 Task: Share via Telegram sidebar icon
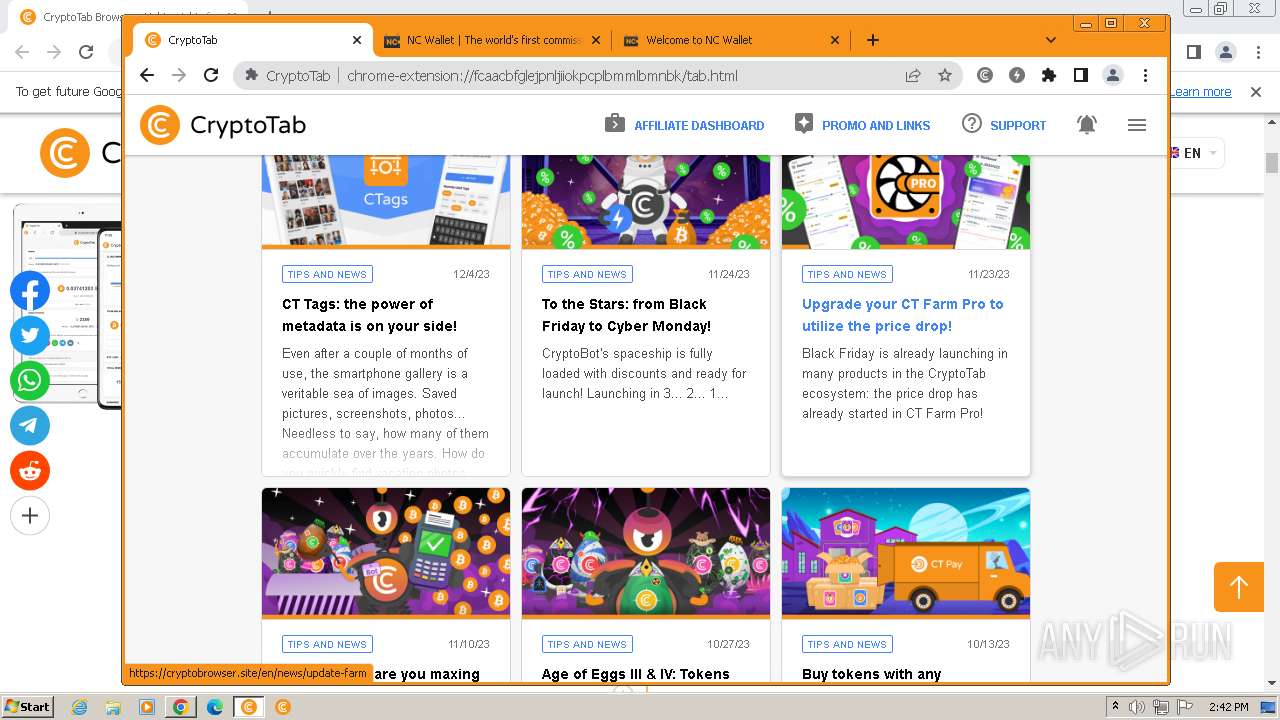coord(30,426)
